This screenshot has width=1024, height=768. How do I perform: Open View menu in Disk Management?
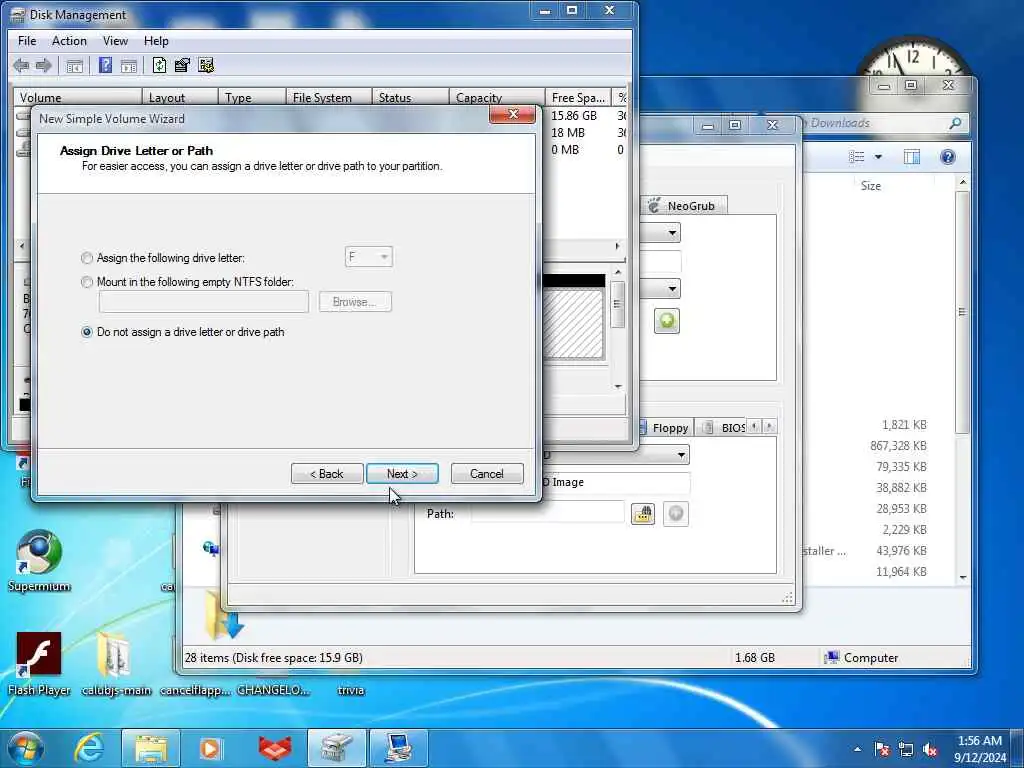click(115, 40)
